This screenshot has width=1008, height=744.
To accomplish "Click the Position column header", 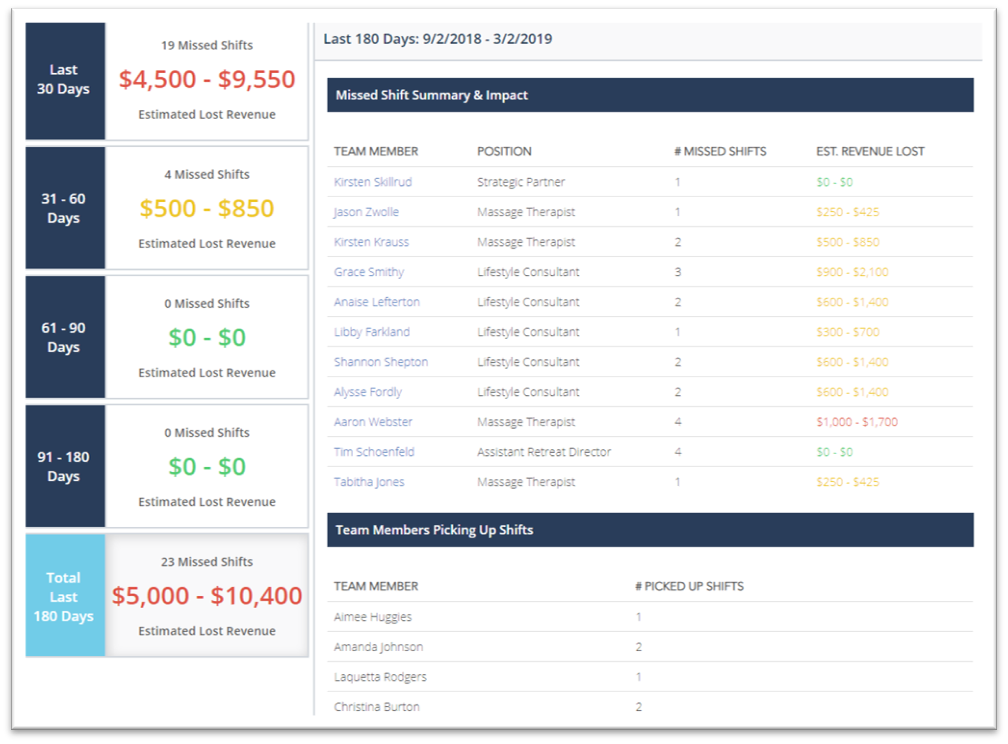I will [x=504, y=151].
